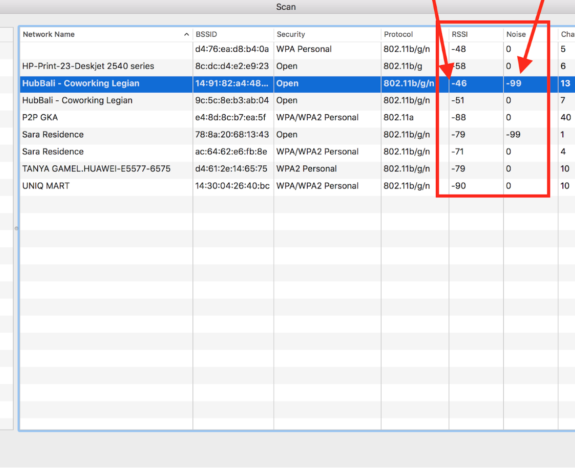Sort networks by Noise column
This screenshot has width=575, height=468.
(531, 34)
